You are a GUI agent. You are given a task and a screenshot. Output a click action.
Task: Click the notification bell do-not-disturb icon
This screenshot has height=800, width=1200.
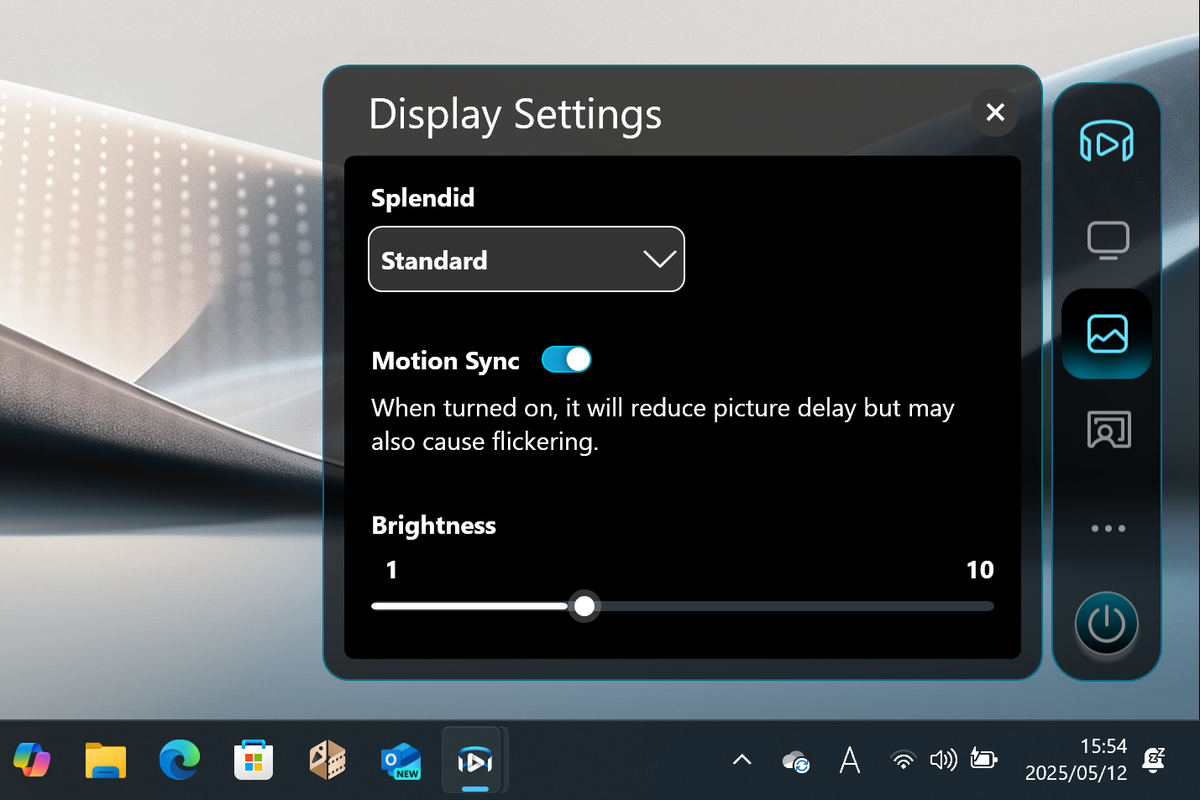[1156, 760]
